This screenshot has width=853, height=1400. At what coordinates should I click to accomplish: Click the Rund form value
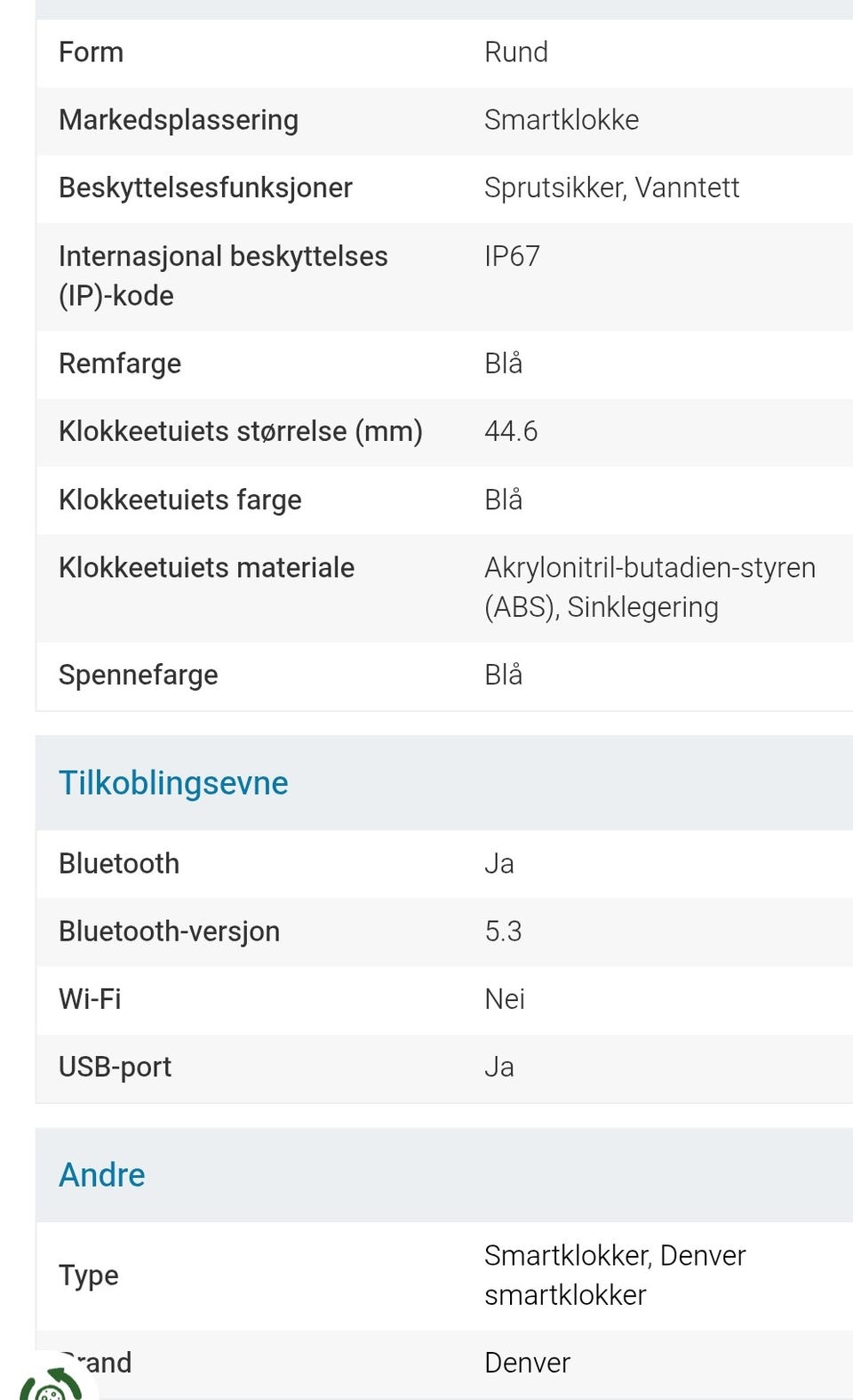point(515,52)
